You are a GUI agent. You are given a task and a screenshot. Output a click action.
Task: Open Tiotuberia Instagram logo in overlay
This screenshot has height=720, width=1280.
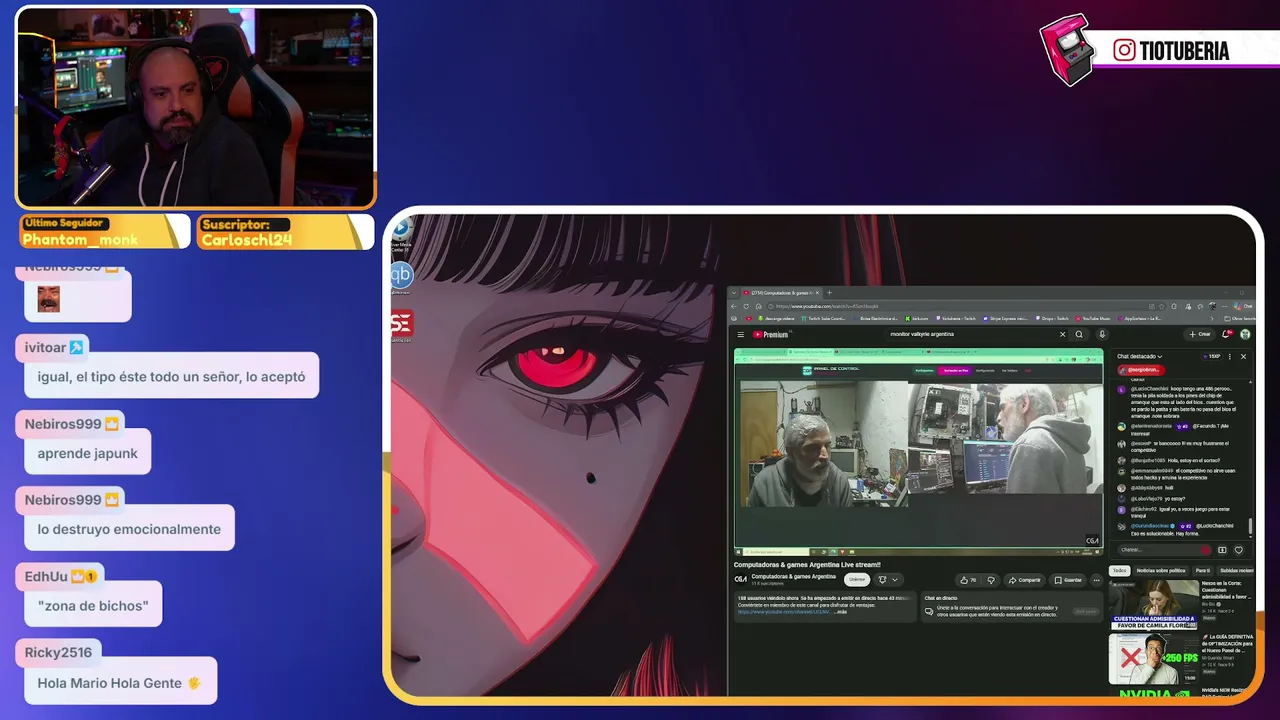click(1125, 51)
